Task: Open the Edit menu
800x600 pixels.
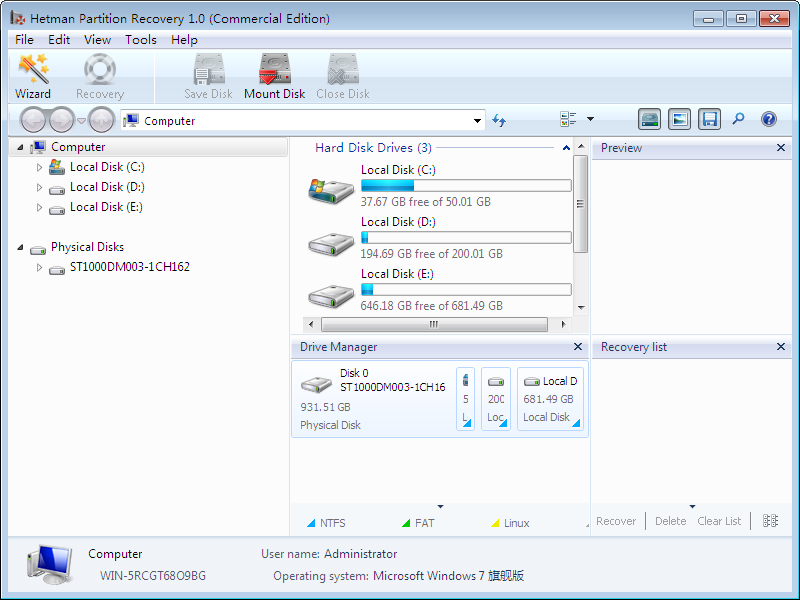Action: (59, 40)
